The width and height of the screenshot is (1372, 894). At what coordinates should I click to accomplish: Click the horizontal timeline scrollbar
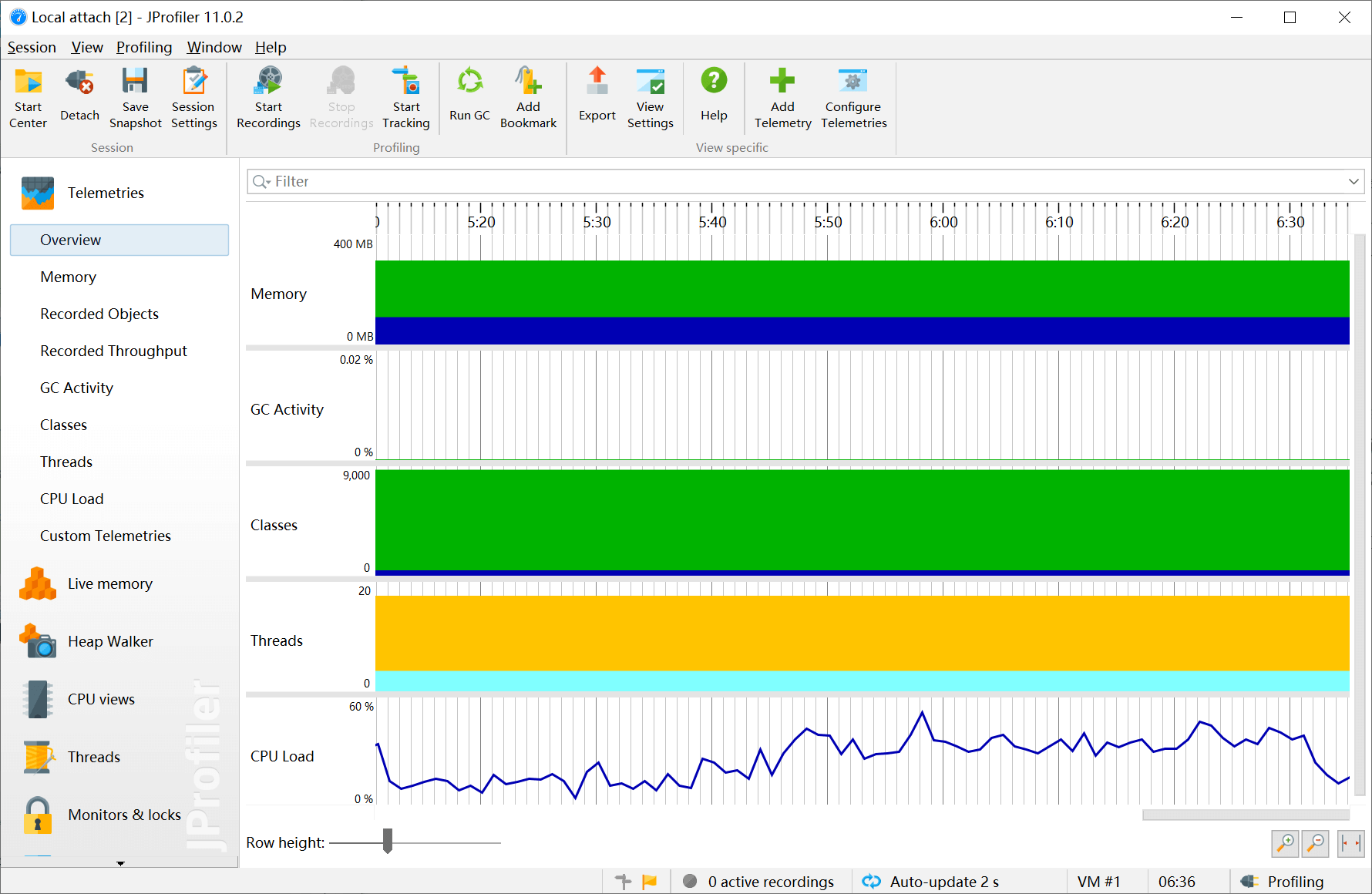click(1246, 815)
